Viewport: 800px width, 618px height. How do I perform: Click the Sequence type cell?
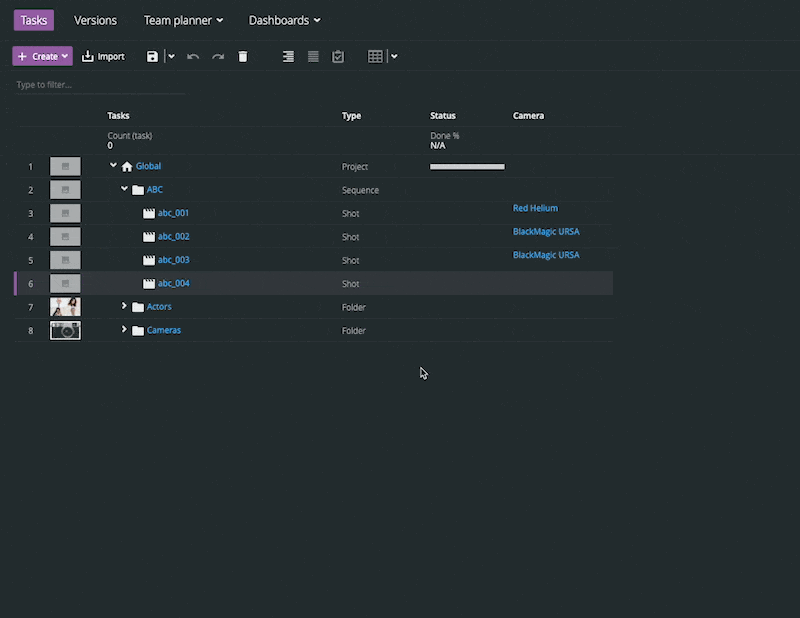point(360,190)
